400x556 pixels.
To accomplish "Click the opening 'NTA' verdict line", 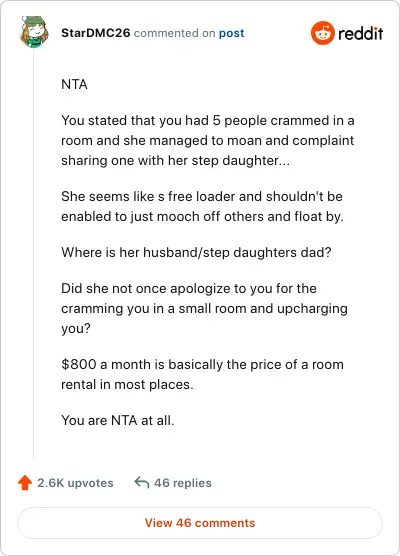I will pyautogui.click(x=74, y=84).
